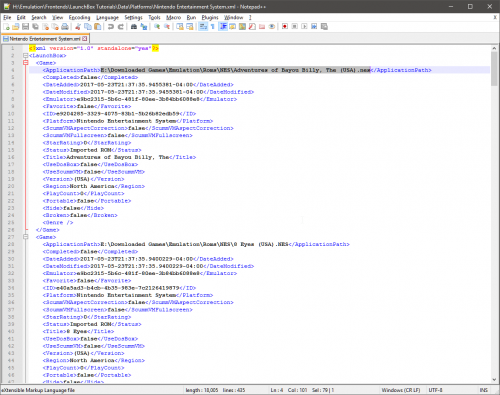This screenshot has width=500, height=395.
Task: Toggle Show All Characters pilcrow icon
Action: click(x=213, y=27)
